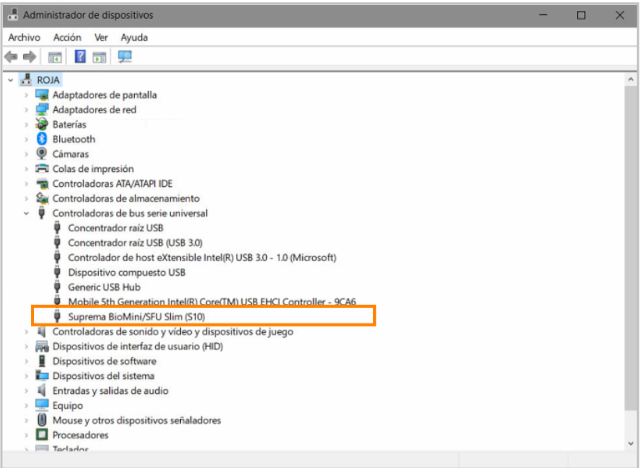This screenshot has height=468, width=640.
Task: Expand Entradas y salidas de audio
Action: tap(26, 391)
